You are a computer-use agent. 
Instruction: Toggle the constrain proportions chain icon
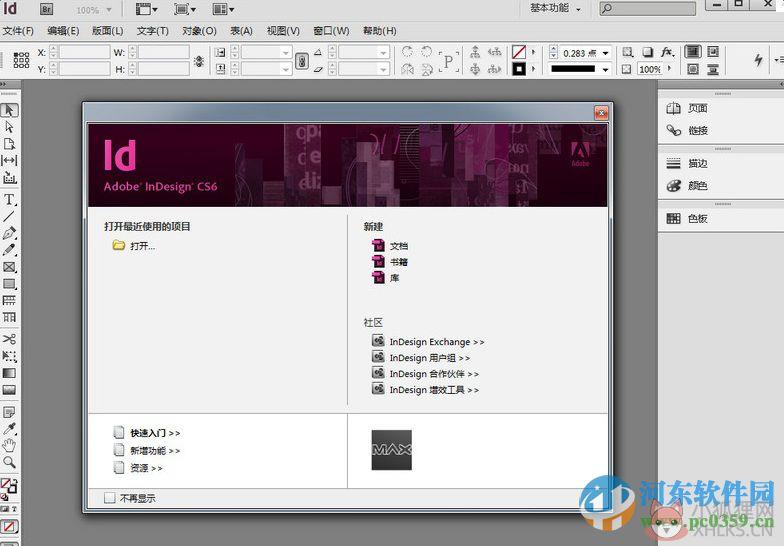[x=302, y=61]
